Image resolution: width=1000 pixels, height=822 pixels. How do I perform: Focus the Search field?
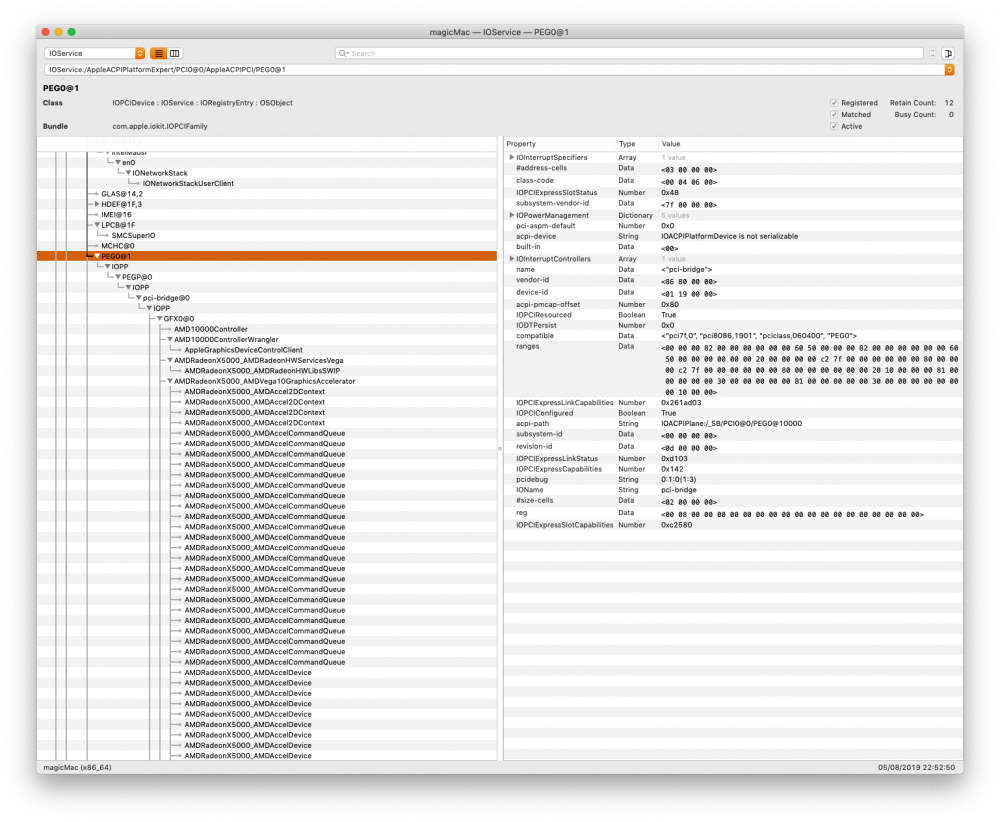coord(629,54)
